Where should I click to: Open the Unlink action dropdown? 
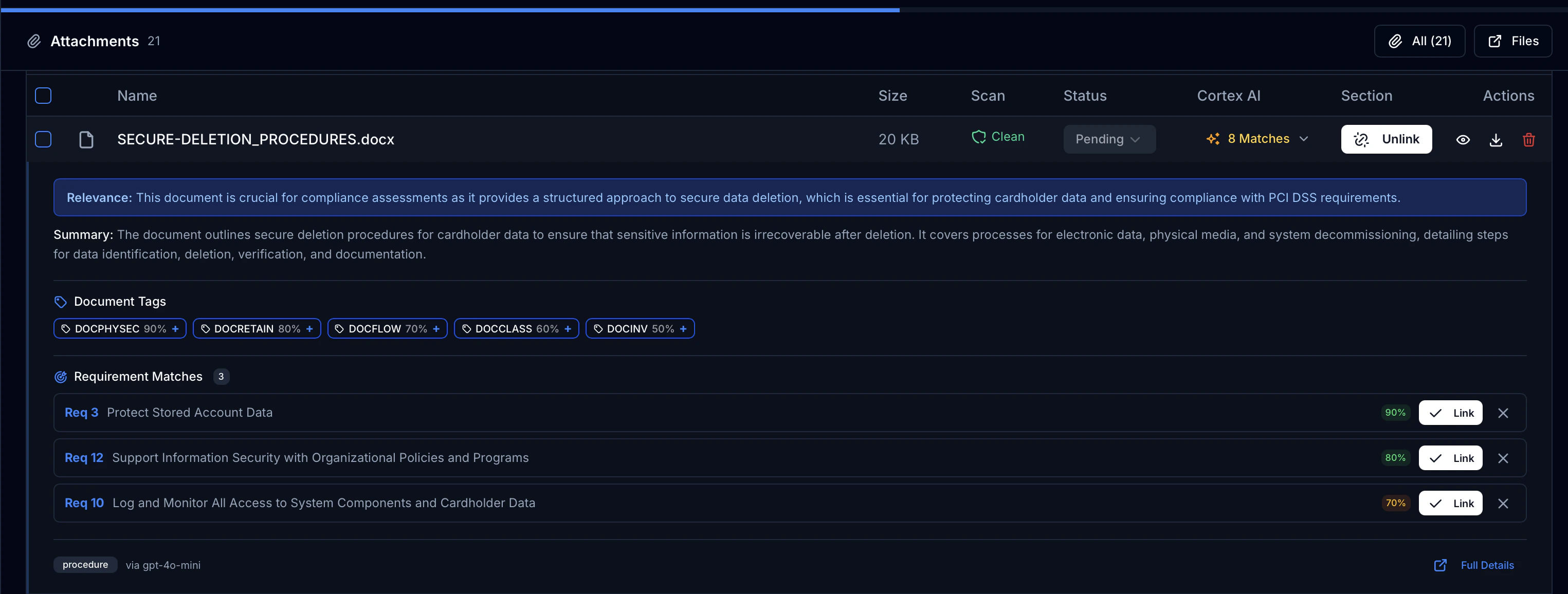(1387, 139)
